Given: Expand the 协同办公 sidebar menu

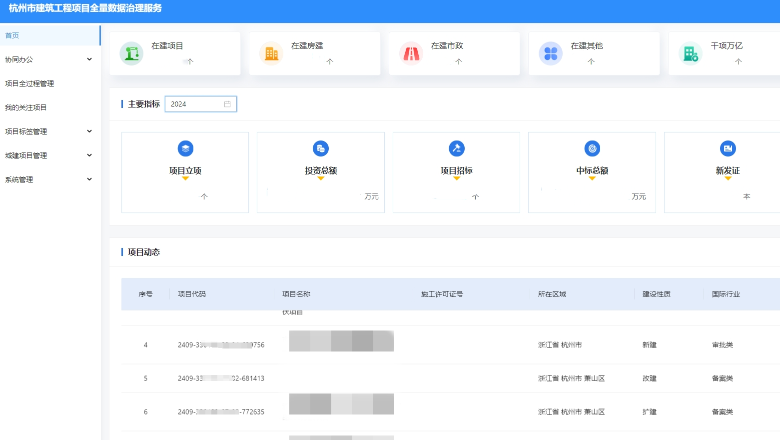Looking at the screenshot, I should click(x=89, y=59).
